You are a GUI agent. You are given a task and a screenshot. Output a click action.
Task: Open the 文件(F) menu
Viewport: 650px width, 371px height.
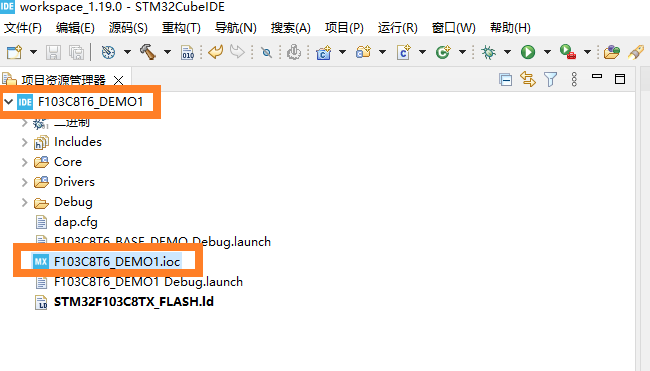click(x=23, y=28)
